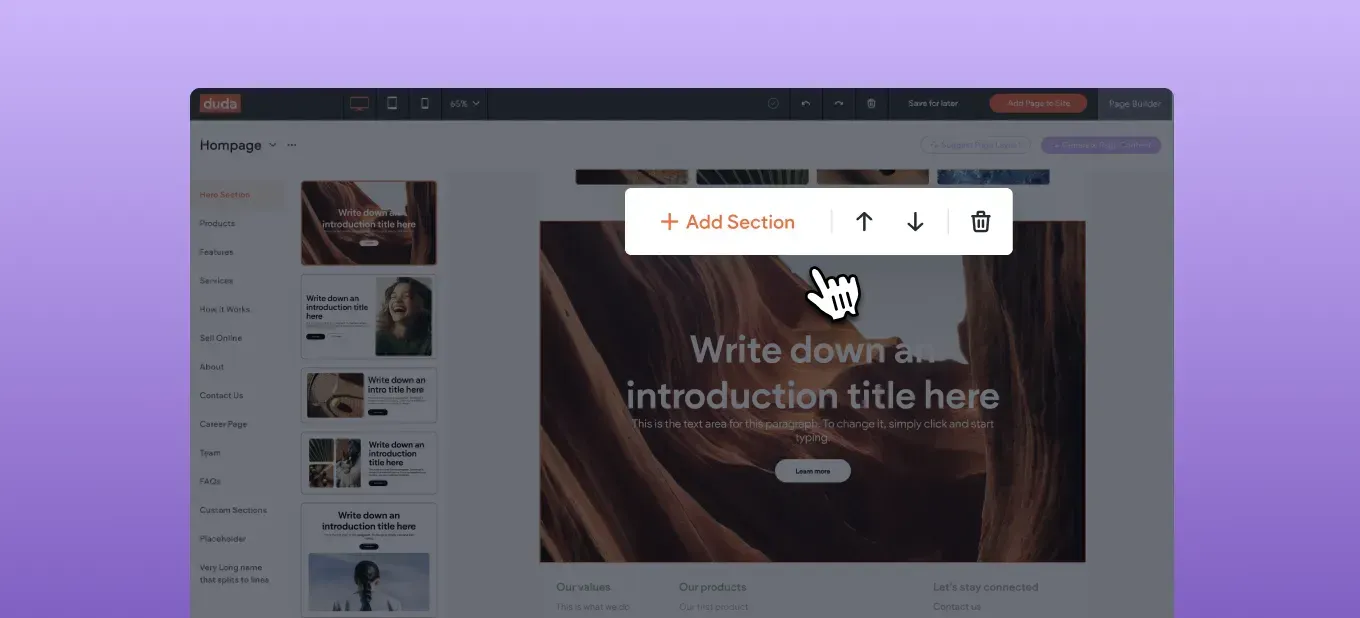Click the Add Page to Site button
The image size is (1360, 618).
click(1038, 103)
